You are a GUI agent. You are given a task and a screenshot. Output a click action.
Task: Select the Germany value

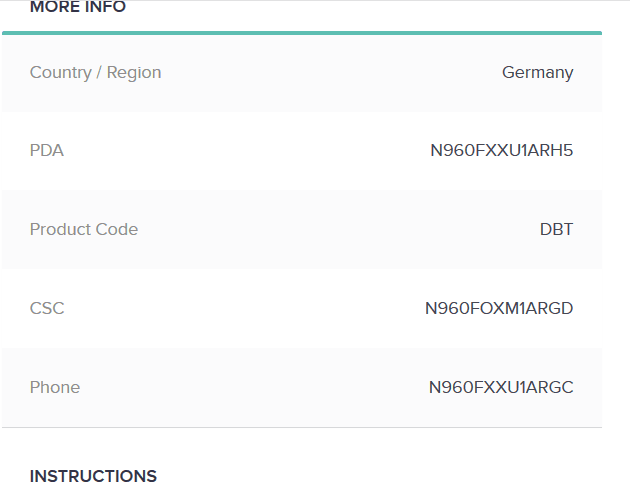click(538, 73)
